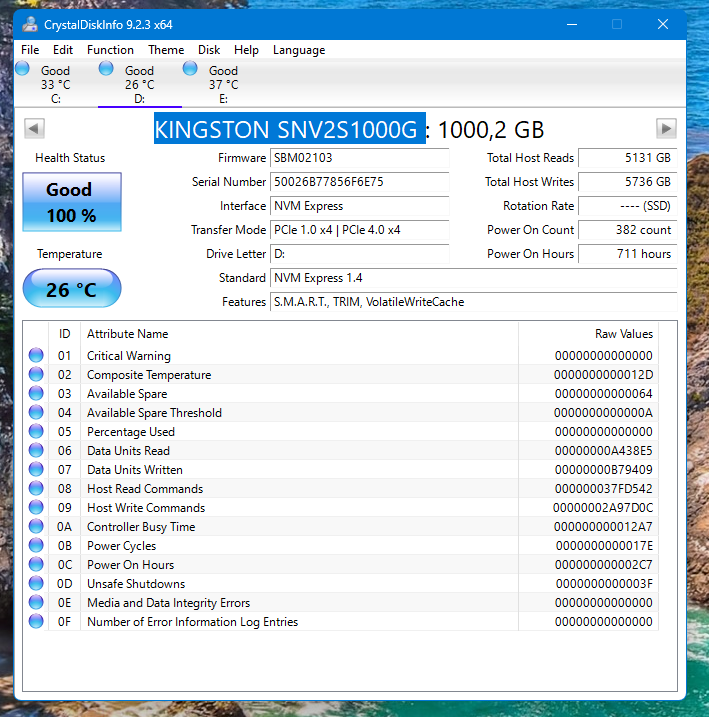Click the Total Host Writes value 5736 GB
Viewport: 709px width, 717px height.
[x=628, y=182]
